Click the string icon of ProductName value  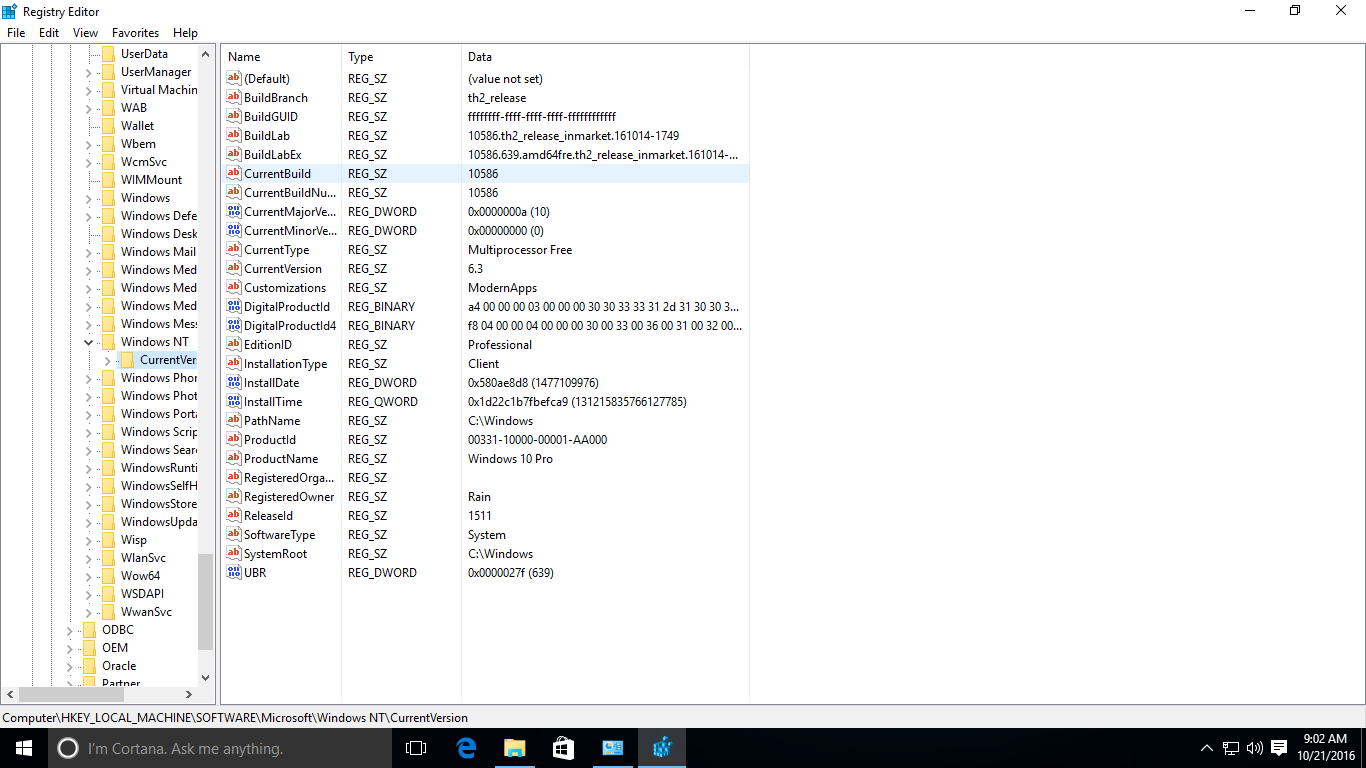[x=234, y=459]
